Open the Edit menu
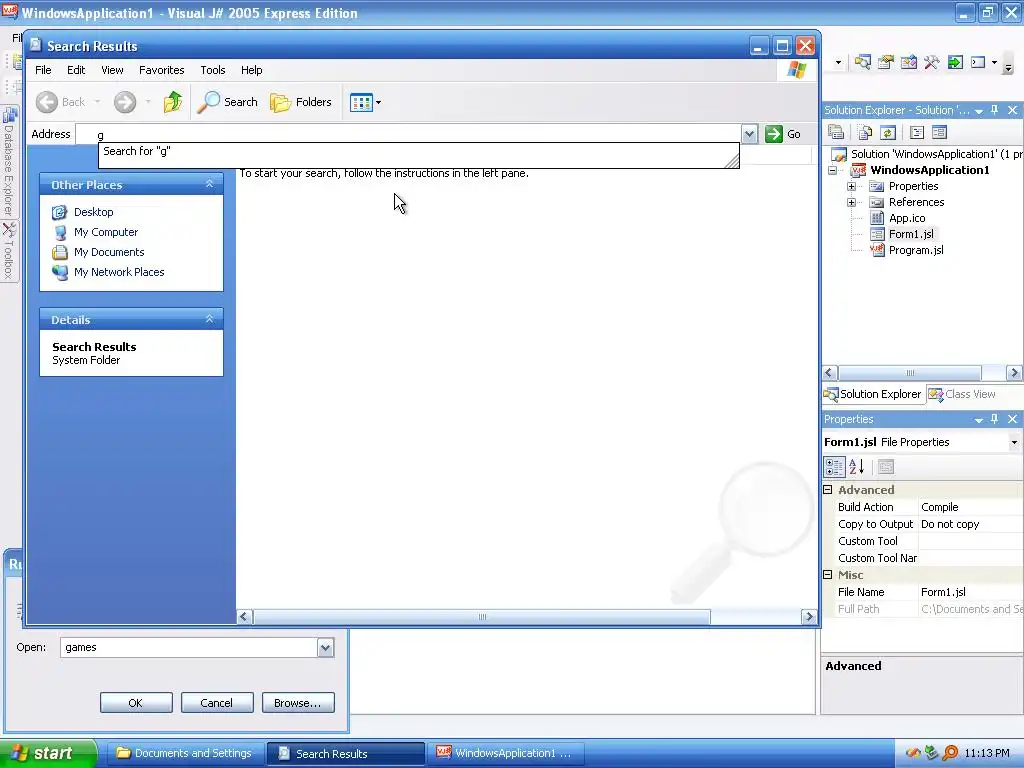 [76, 70]
